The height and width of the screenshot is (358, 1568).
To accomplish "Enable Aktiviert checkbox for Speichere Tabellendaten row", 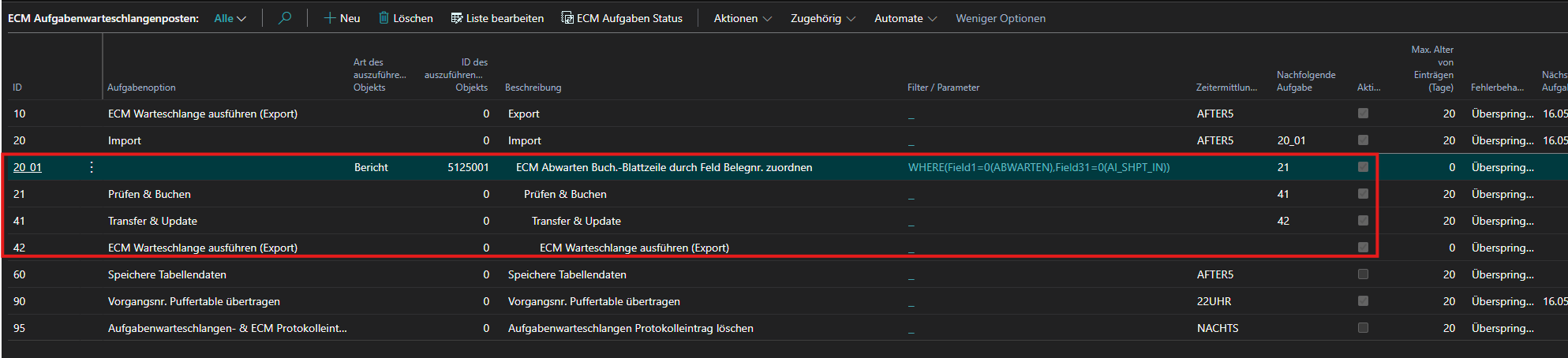I will coord(1363,274).
